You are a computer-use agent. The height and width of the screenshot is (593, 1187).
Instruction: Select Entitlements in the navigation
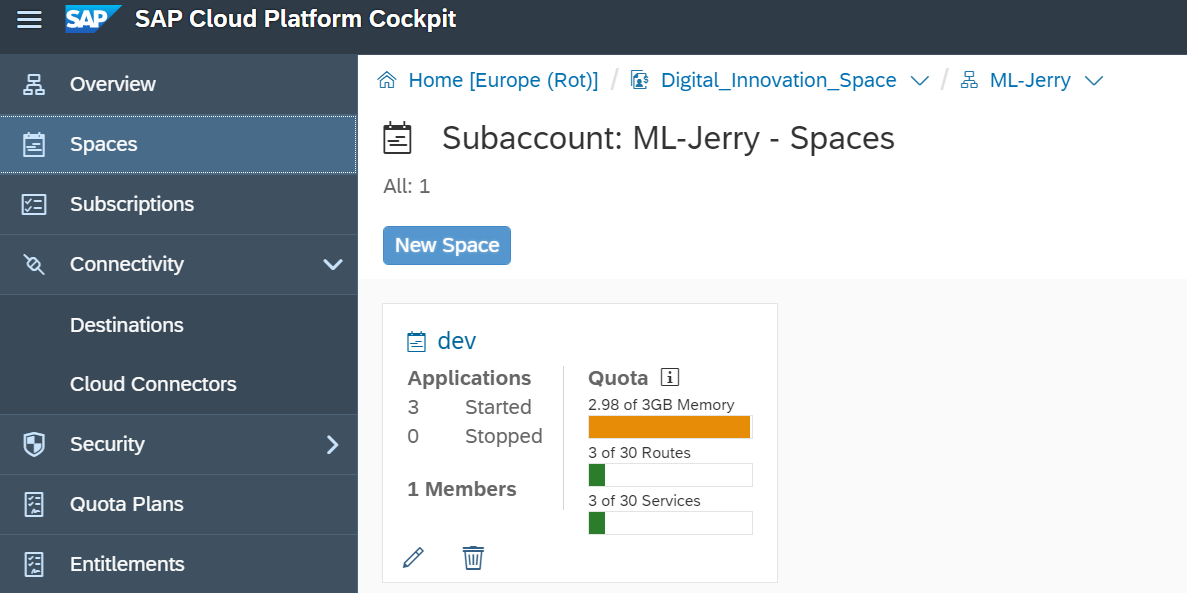coord(127,564)
